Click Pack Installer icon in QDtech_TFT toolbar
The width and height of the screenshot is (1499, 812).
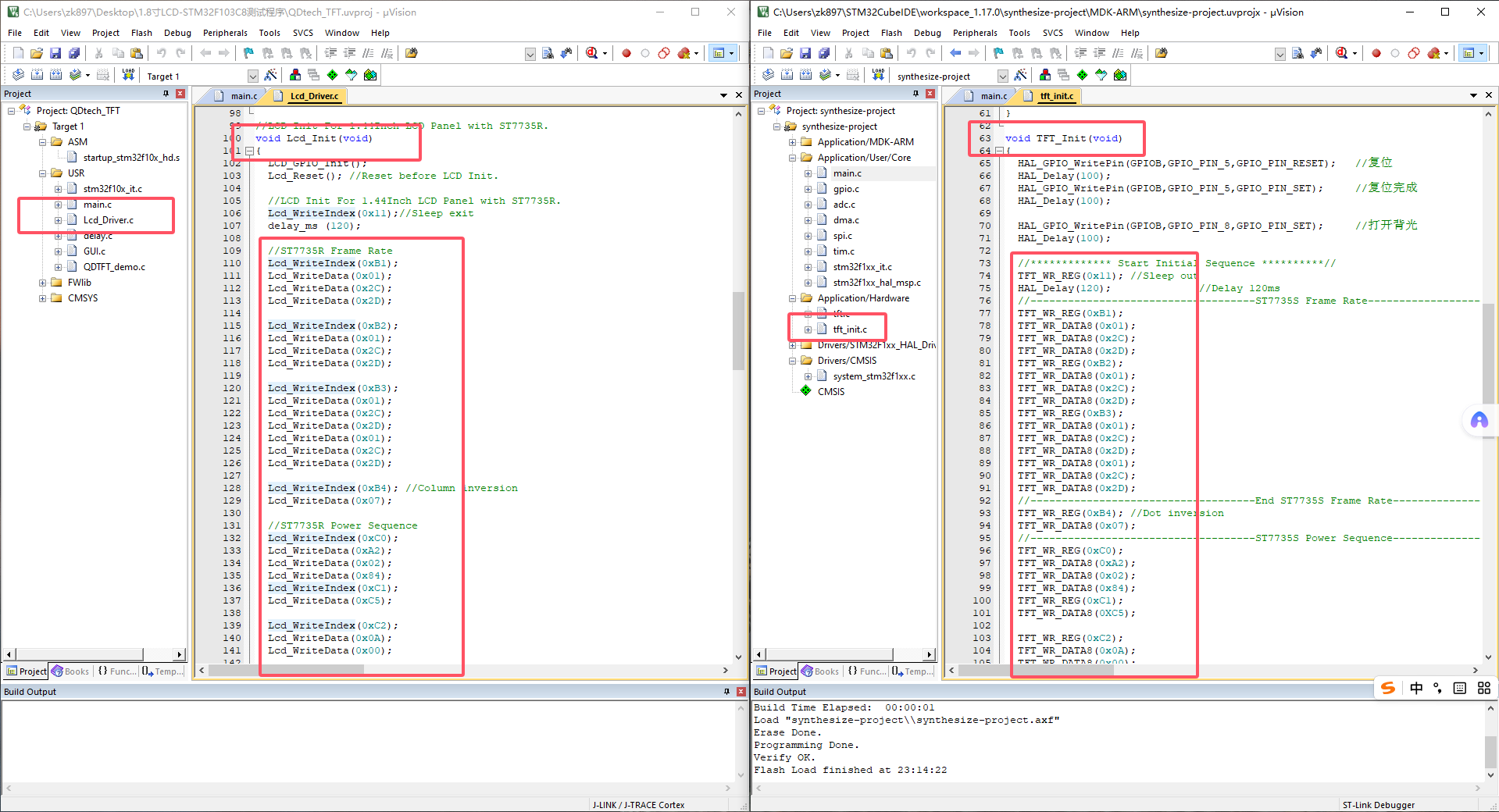pyautogui.click(x=370, y=75)
